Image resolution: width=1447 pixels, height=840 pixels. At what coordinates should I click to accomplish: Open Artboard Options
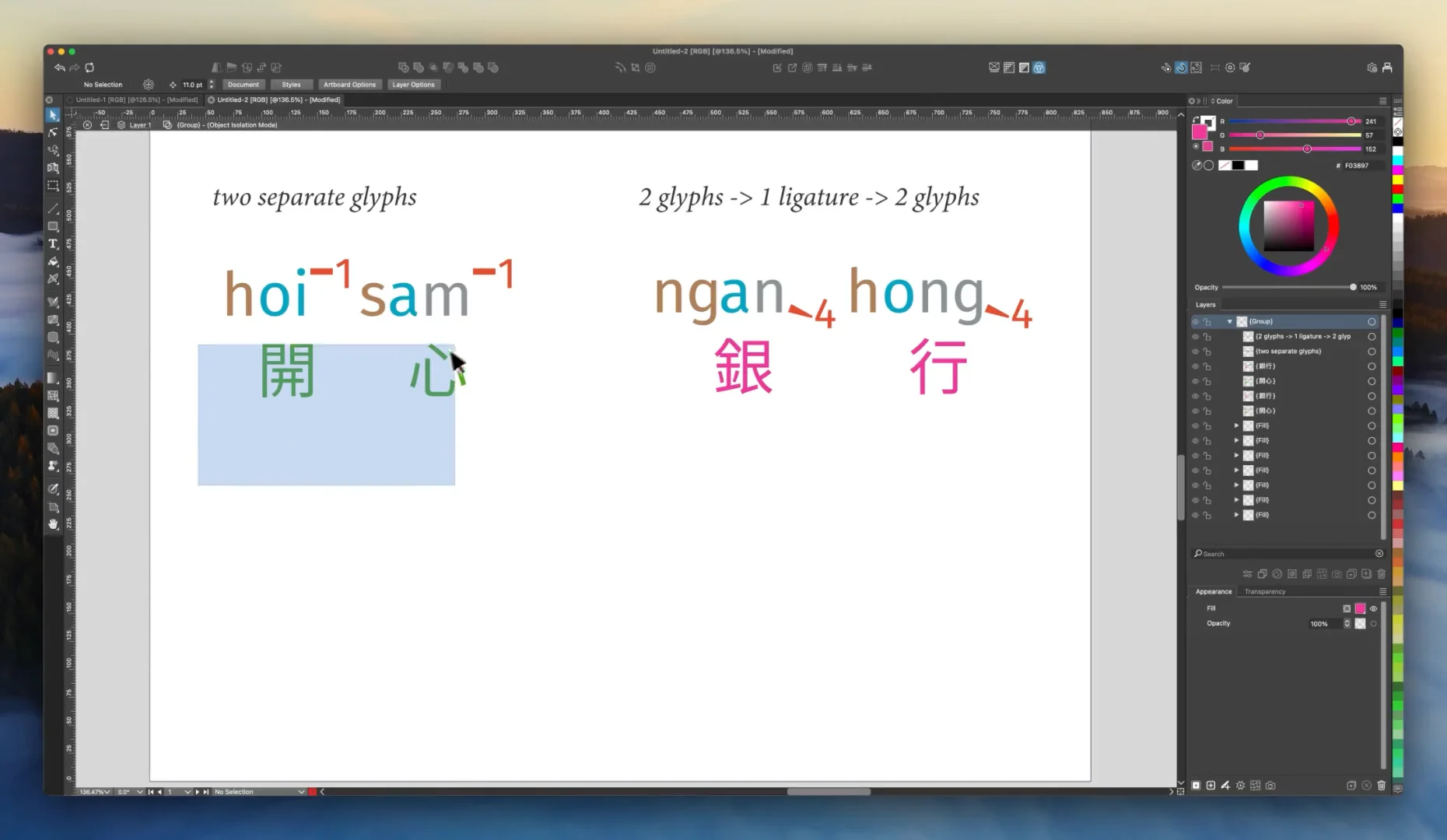(350, 84)
